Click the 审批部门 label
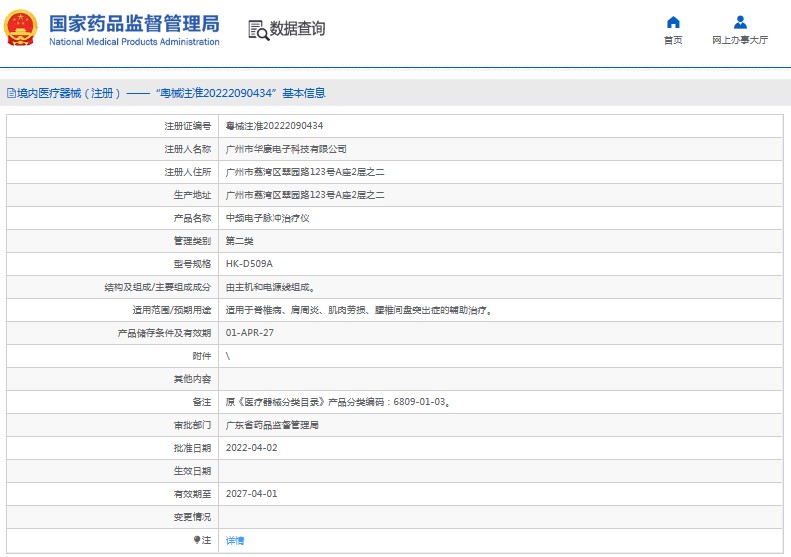The image size is (791, 557). click(x=192, y=425)
